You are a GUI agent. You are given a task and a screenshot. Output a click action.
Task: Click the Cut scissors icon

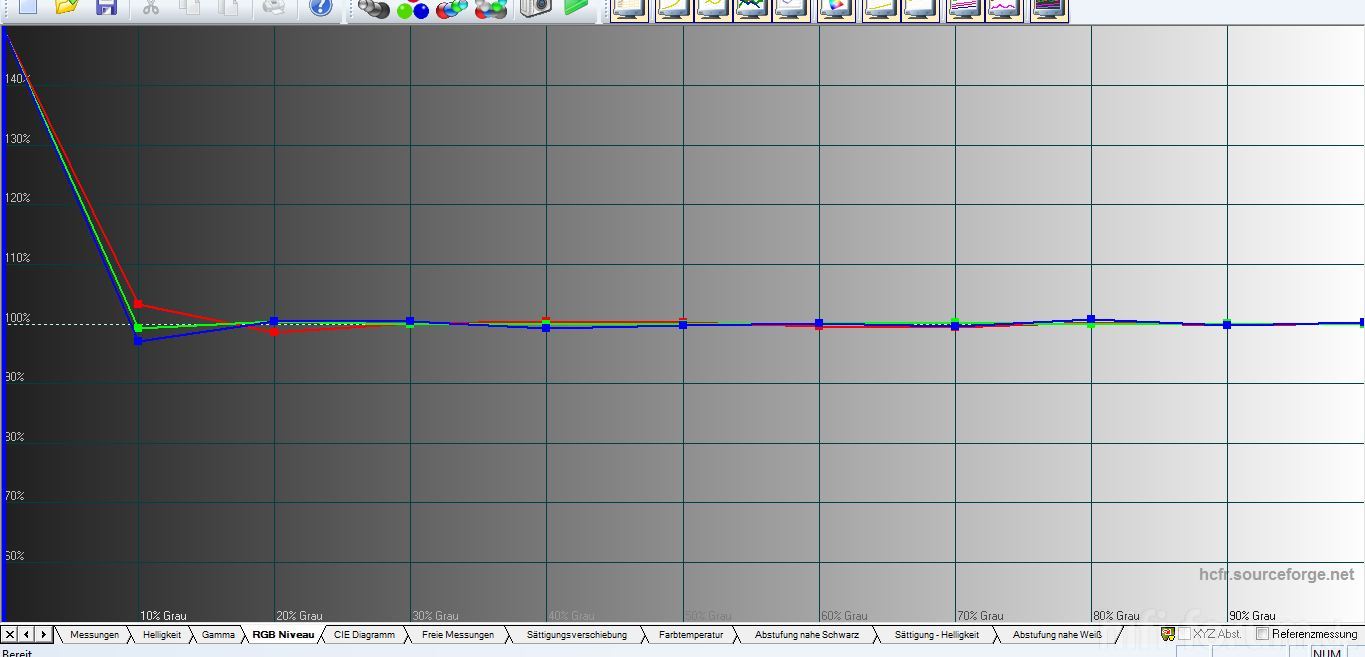pyautogui.click(x=151, y=8)
